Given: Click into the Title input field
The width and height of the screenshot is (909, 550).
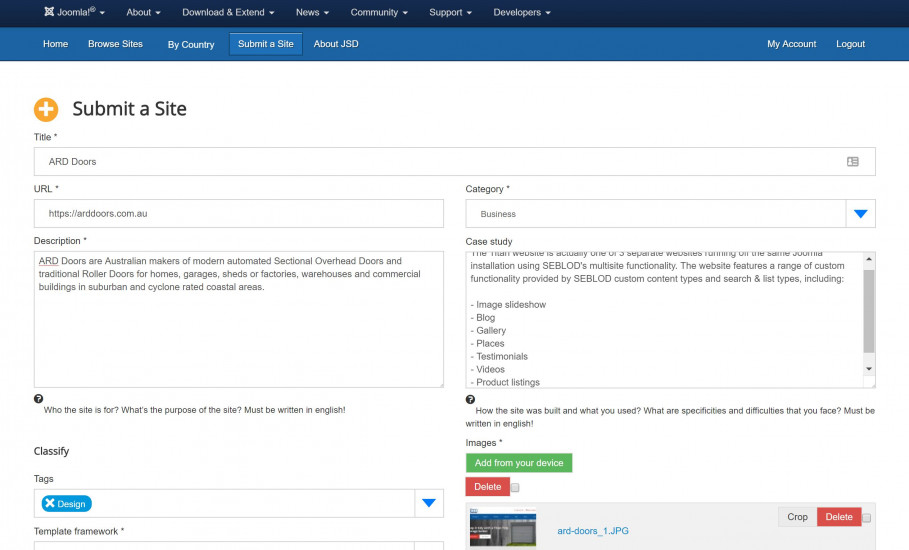Looking at the screenshot, I should point(454,162).
